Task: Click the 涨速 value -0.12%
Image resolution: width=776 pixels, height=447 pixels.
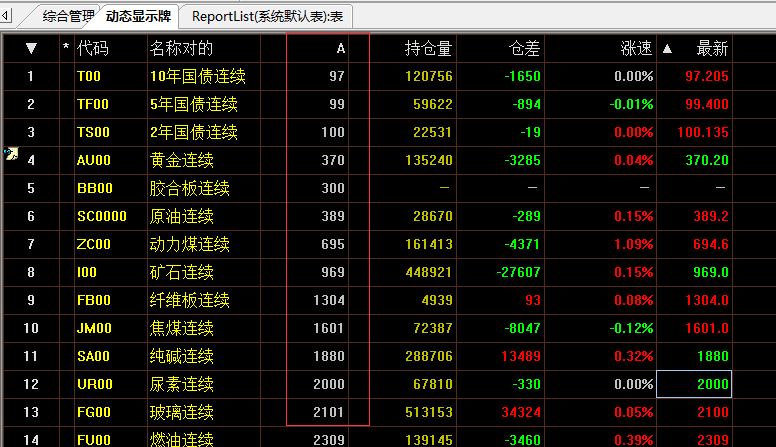Action: pos(631,328)
